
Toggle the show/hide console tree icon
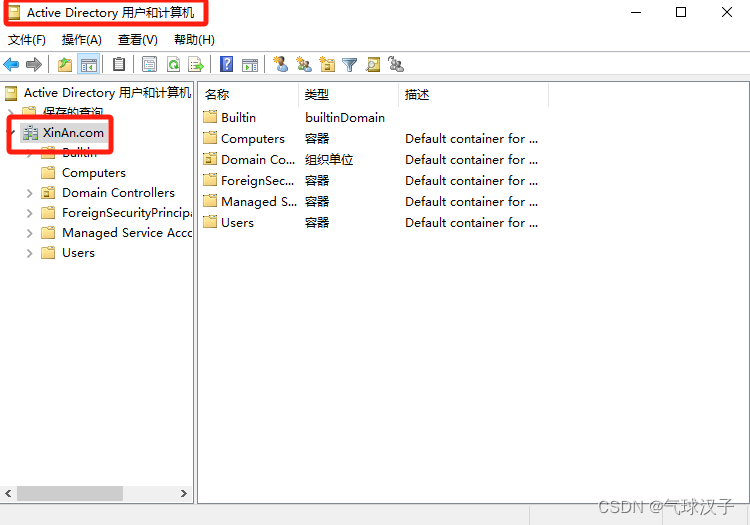pyautogui.click(x=88, y=64)
